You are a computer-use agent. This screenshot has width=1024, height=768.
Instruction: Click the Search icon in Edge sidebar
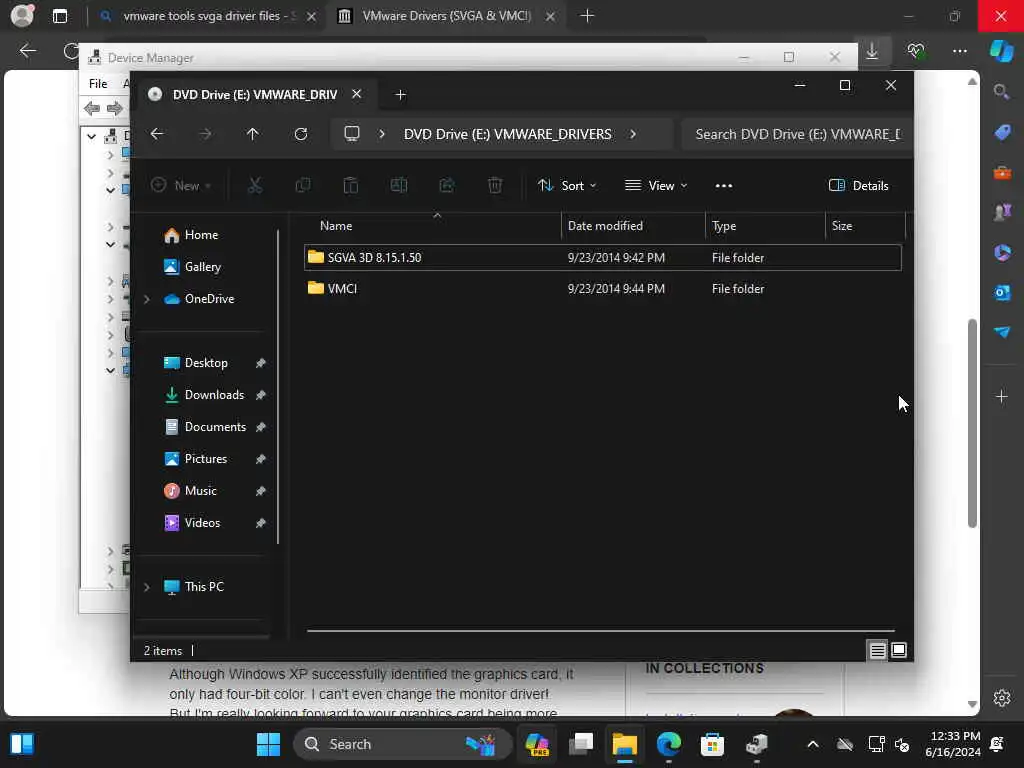[1002, 92]
